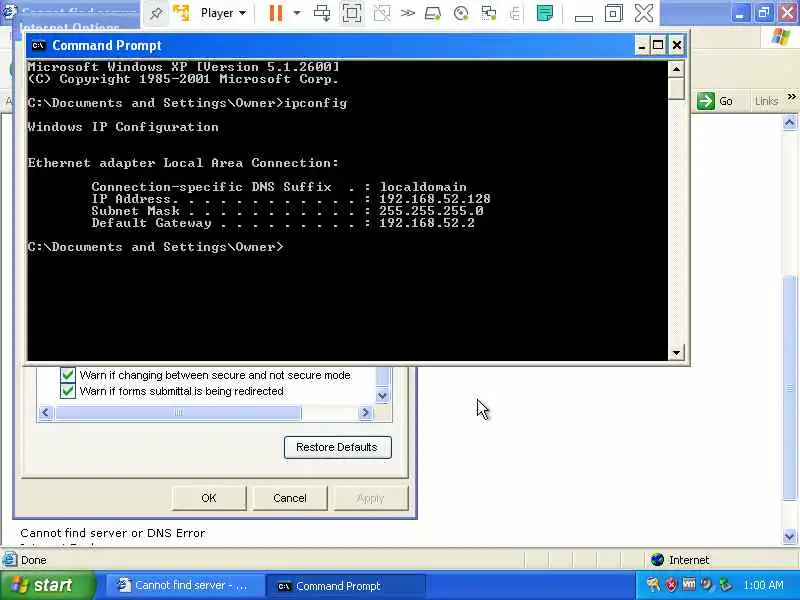Uncheck Warn if changing between secure mode
Screen dimensions: 800x600
(67, 375)
